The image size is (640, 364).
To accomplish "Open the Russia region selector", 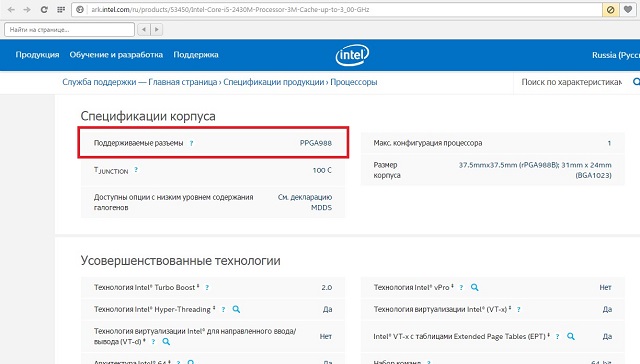I will [616, 55].
